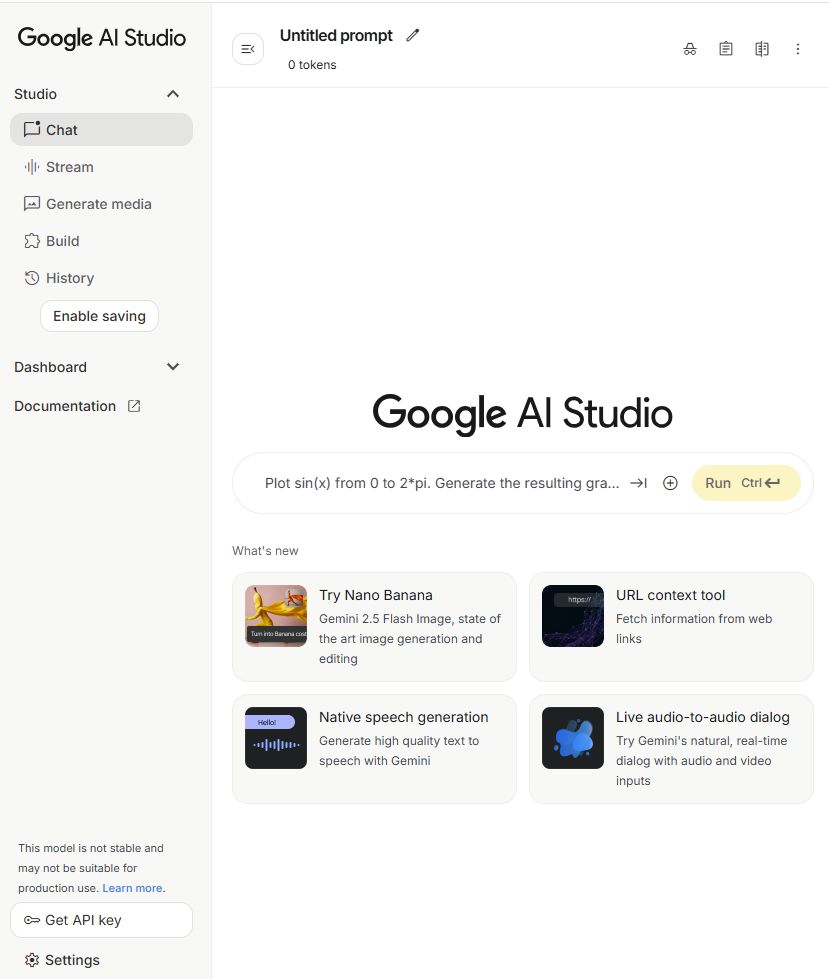Screen dimensions: 829x979
Task: Click the Run button
Action: tap(746, 483)
